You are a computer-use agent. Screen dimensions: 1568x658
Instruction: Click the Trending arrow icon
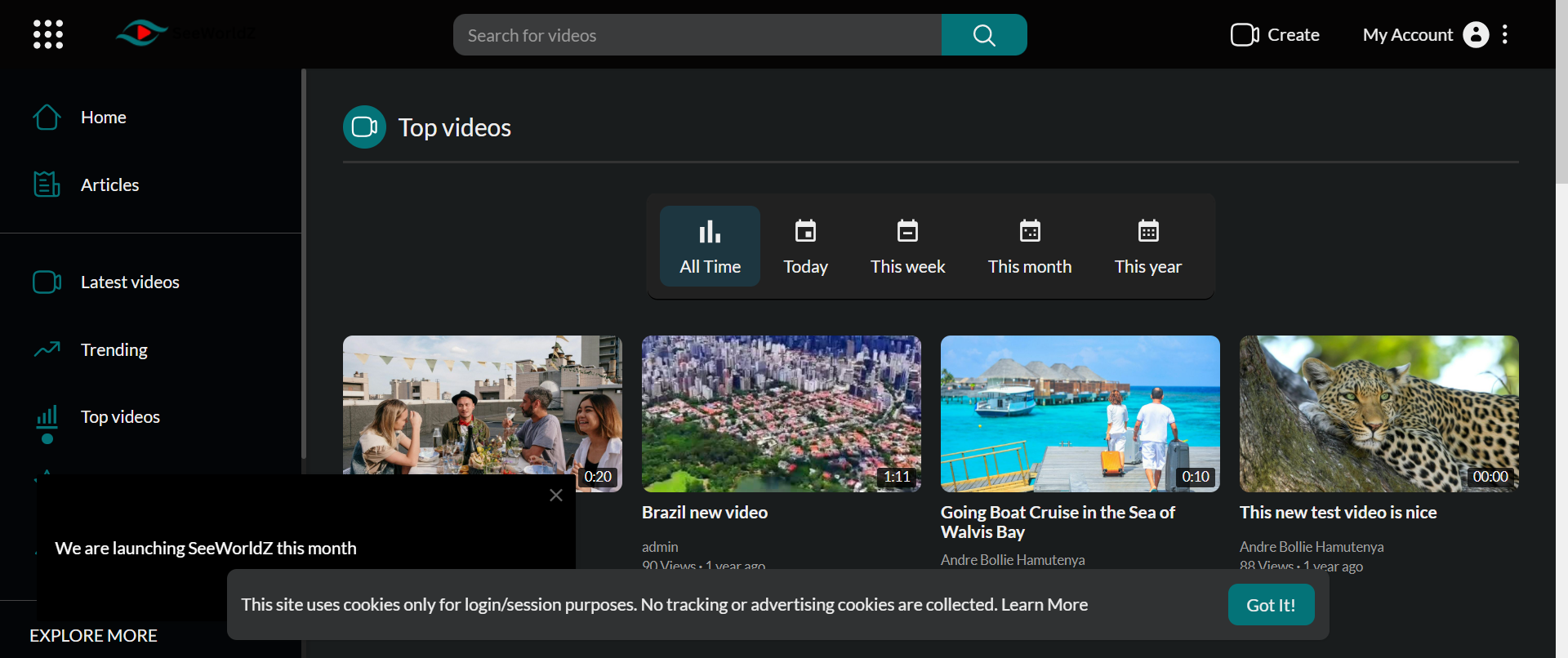click(47, 349)
